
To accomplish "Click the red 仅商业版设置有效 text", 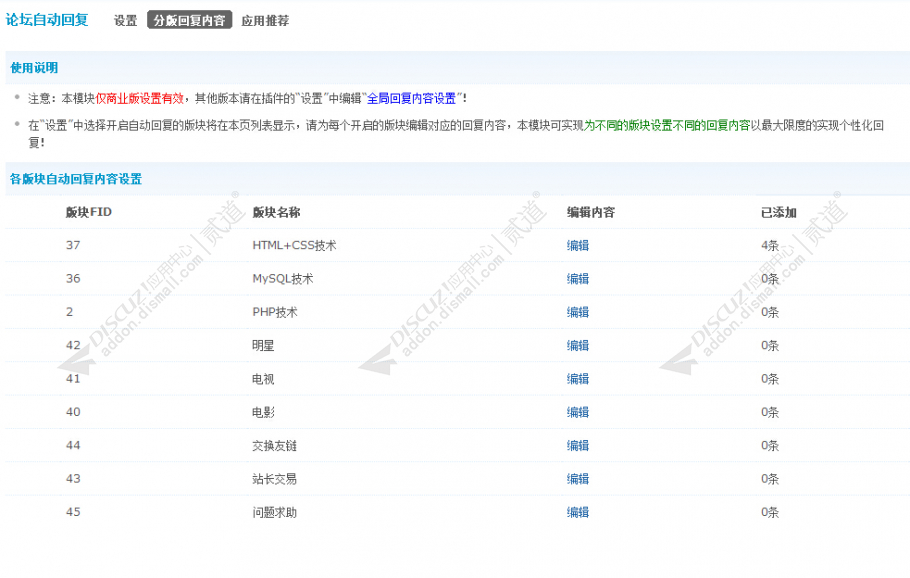I will (x=139, y=99).
